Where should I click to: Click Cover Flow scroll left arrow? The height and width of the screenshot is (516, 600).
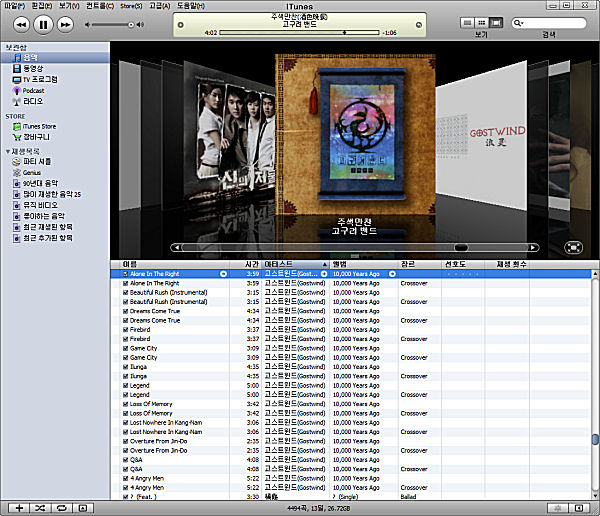point(176,248)
